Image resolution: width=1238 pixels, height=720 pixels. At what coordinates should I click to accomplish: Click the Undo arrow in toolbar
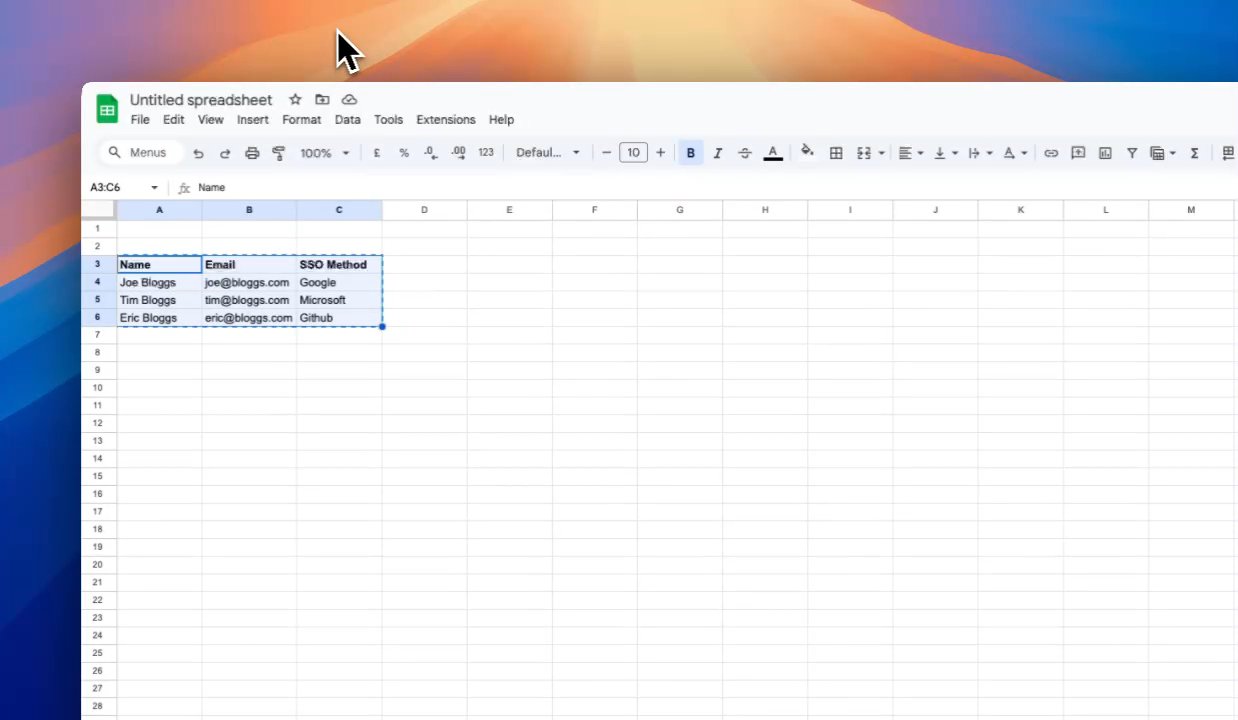(198, 153)
